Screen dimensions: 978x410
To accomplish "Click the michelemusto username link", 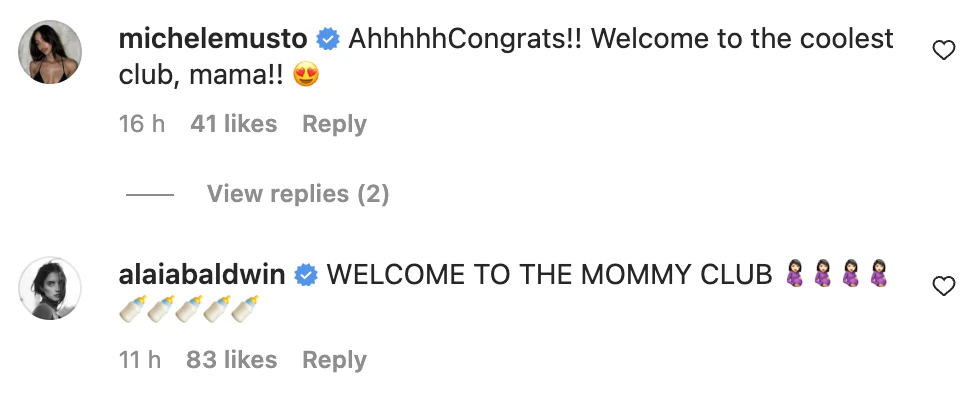I will coord(212,40).
